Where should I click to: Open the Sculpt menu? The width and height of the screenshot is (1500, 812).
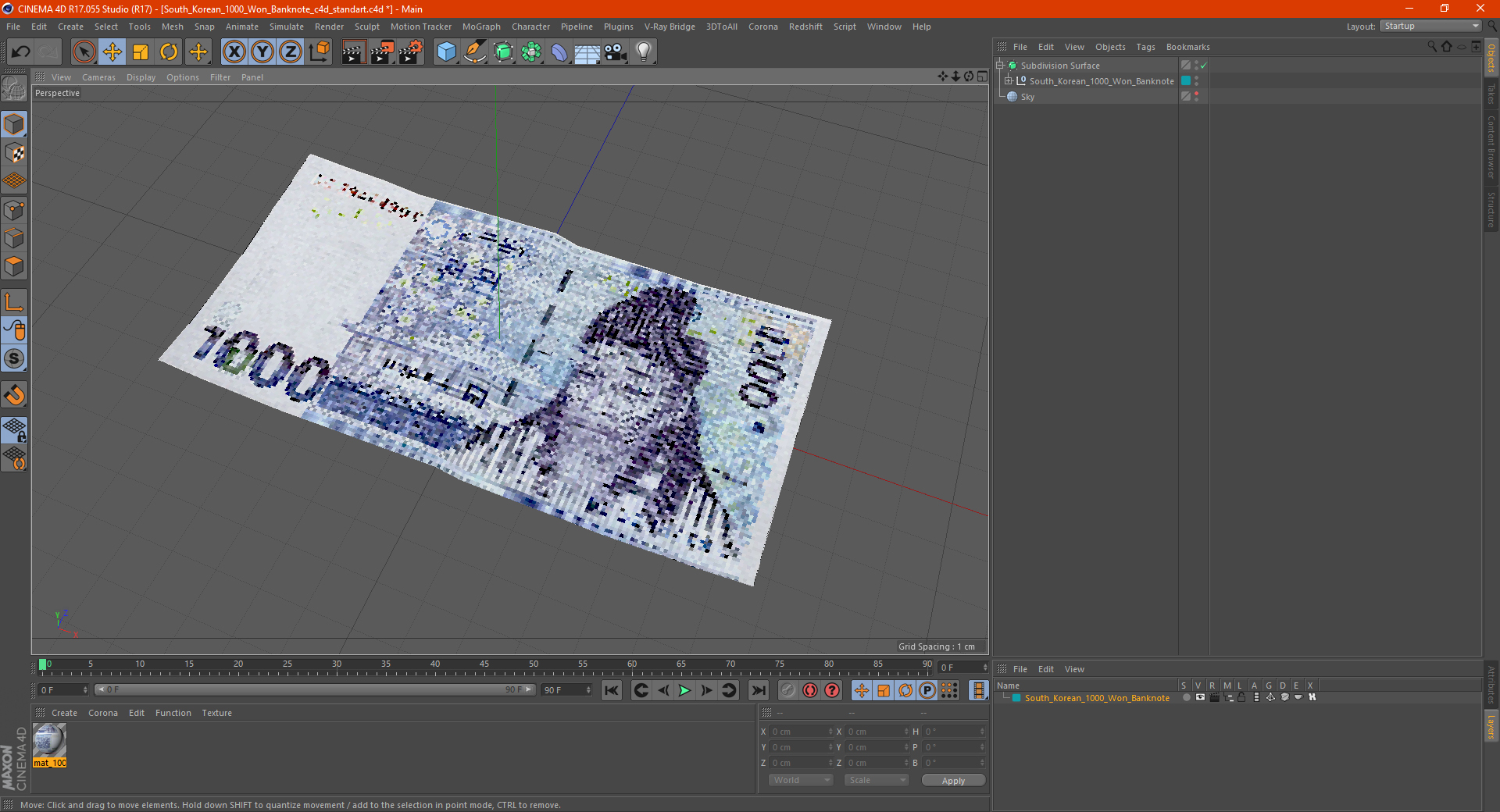tap(367, 27)
